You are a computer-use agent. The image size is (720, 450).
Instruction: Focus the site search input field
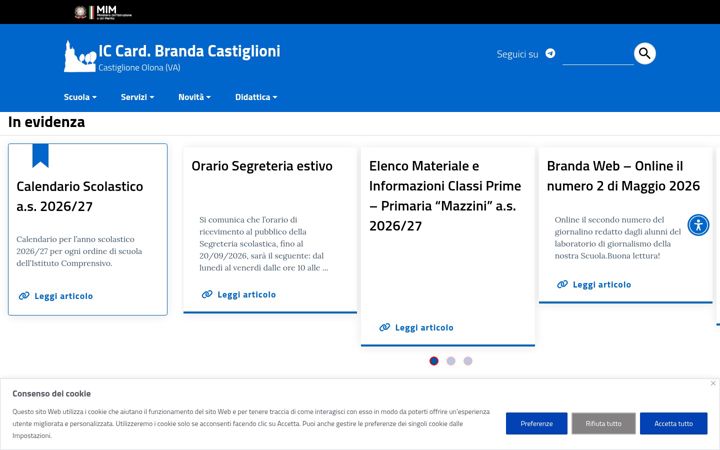(x=598, y=55)
